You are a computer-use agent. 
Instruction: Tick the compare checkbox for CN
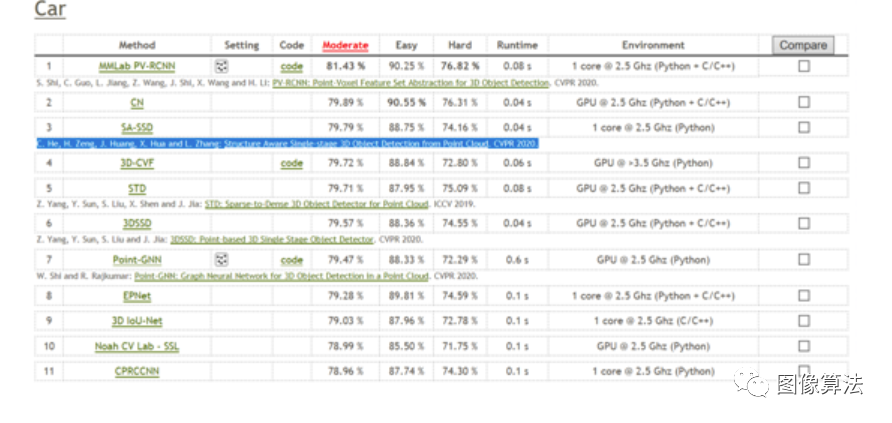(803, 102)
